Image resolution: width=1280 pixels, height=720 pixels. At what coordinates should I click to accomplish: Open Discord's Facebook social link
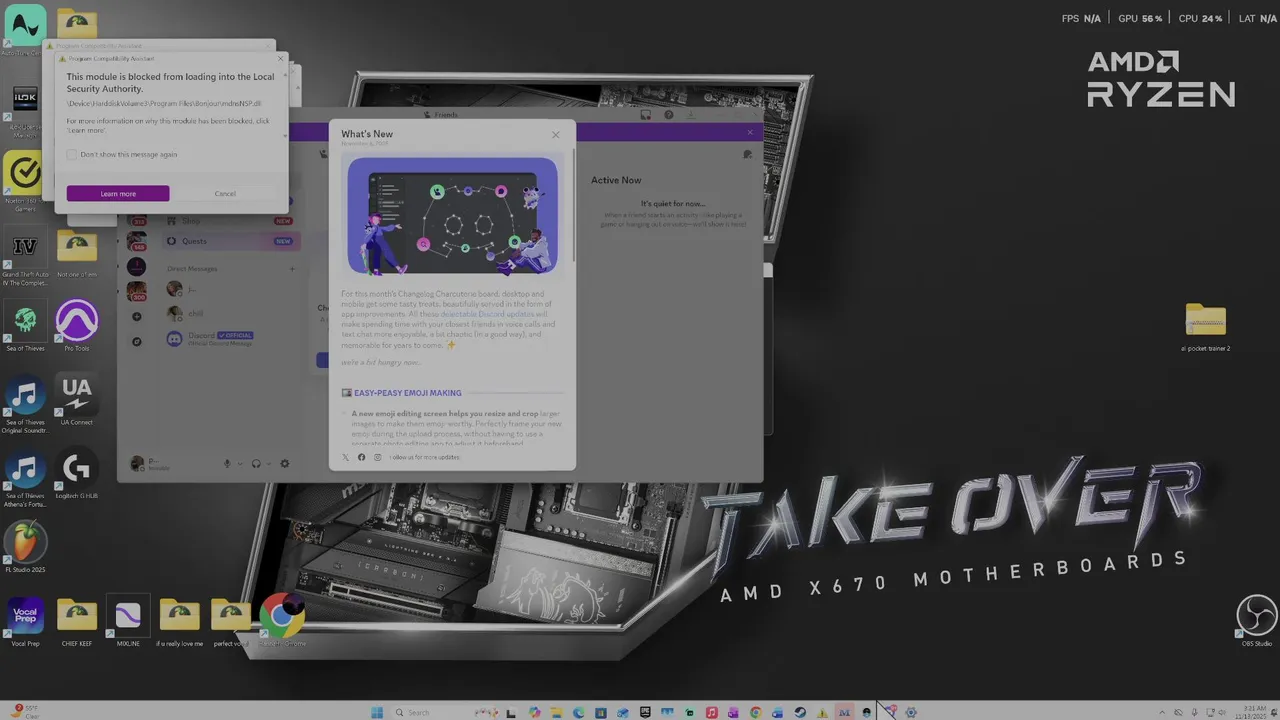(362, 457)
